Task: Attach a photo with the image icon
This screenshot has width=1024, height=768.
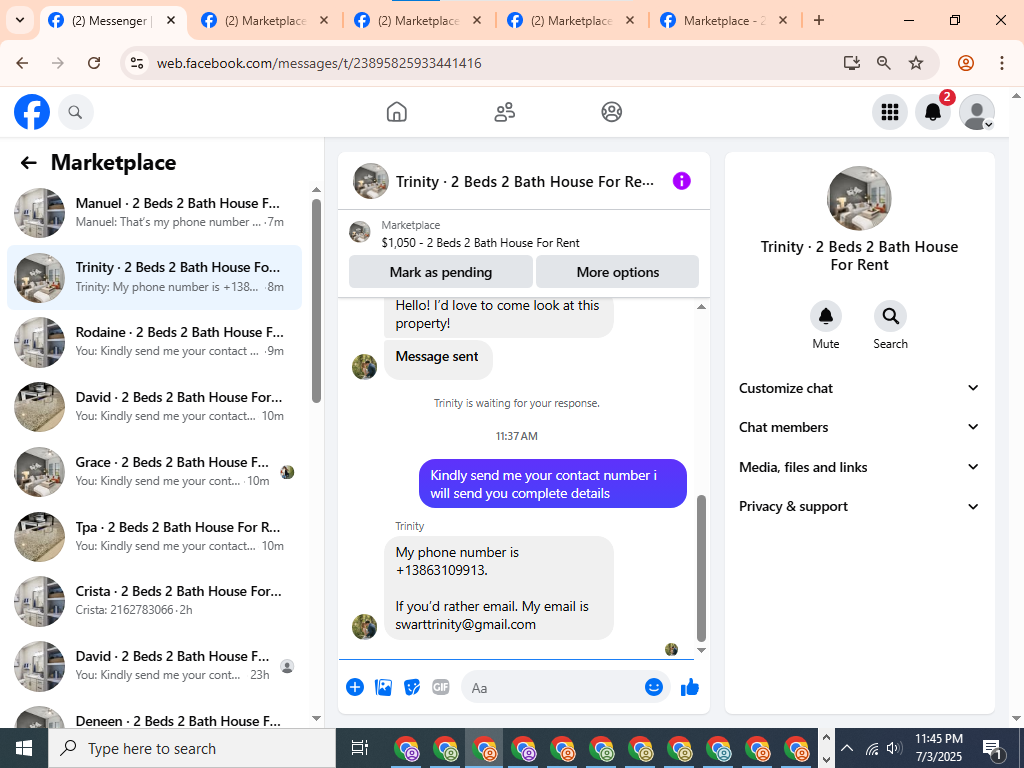Action: click(383, 687)
